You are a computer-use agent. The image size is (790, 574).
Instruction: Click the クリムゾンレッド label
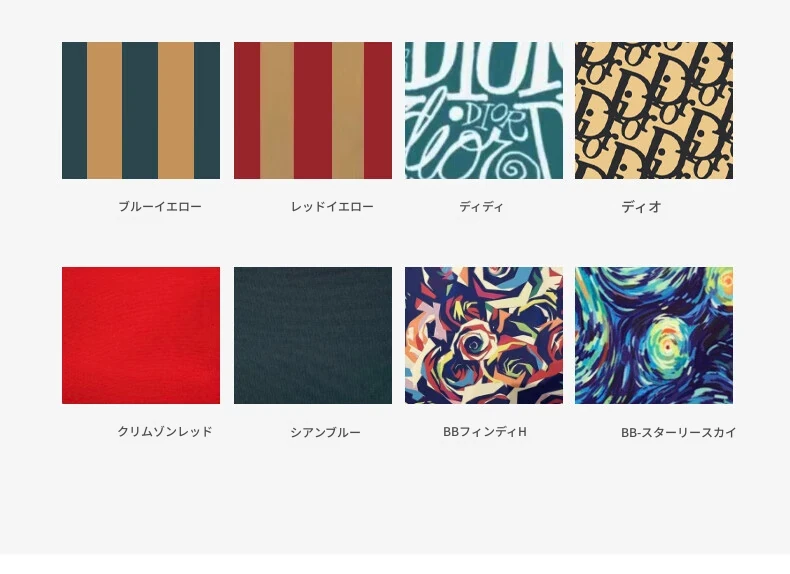click(x=165, y=431)
